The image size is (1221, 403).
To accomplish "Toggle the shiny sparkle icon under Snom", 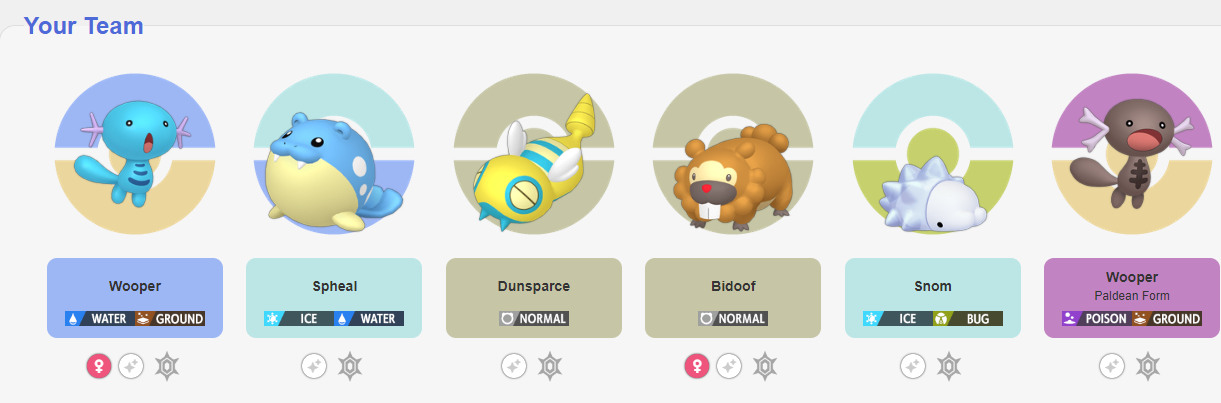I will [x=913, y=367].
